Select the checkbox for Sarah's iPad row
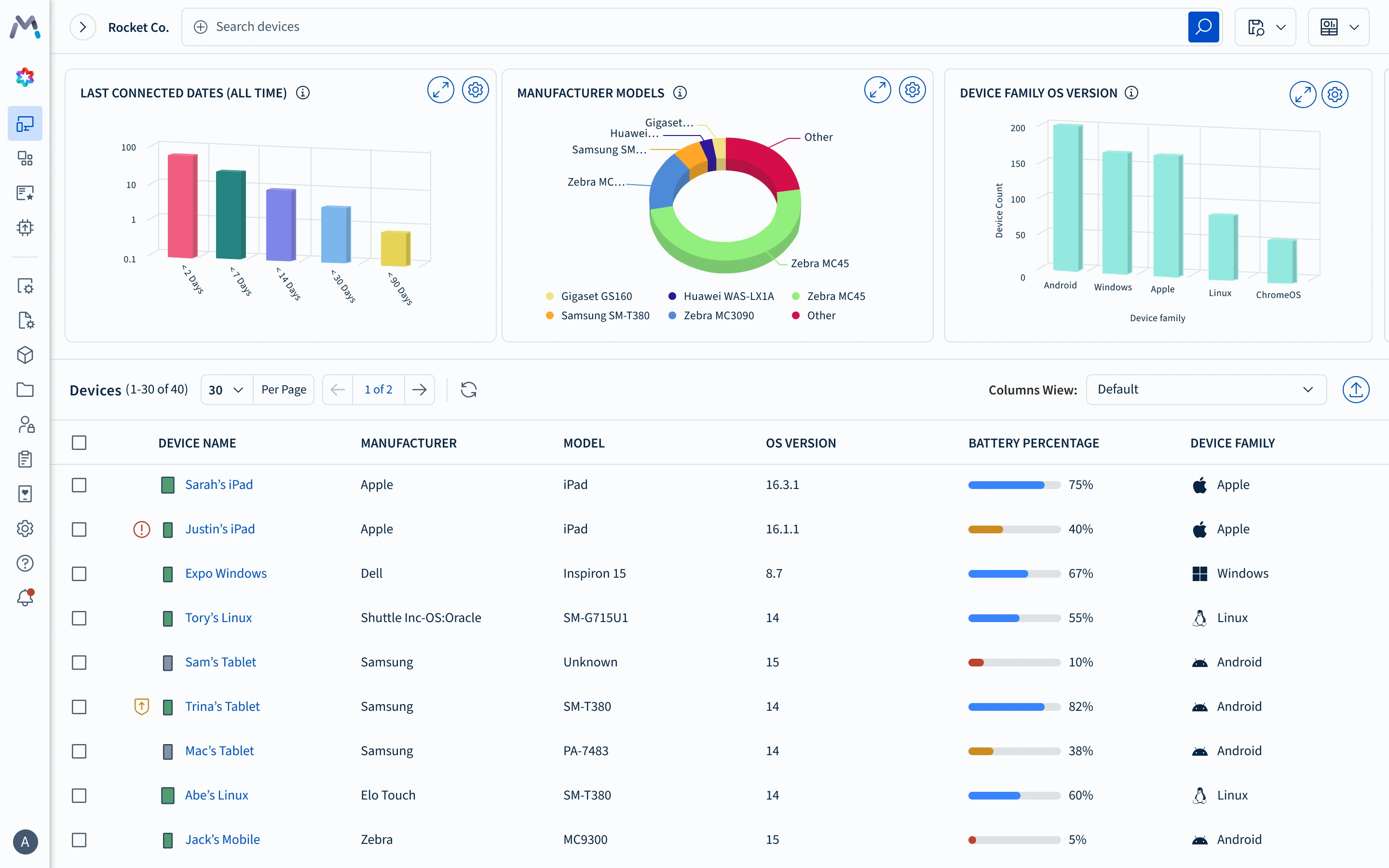Screen dimensions: 1389x868 79,485
